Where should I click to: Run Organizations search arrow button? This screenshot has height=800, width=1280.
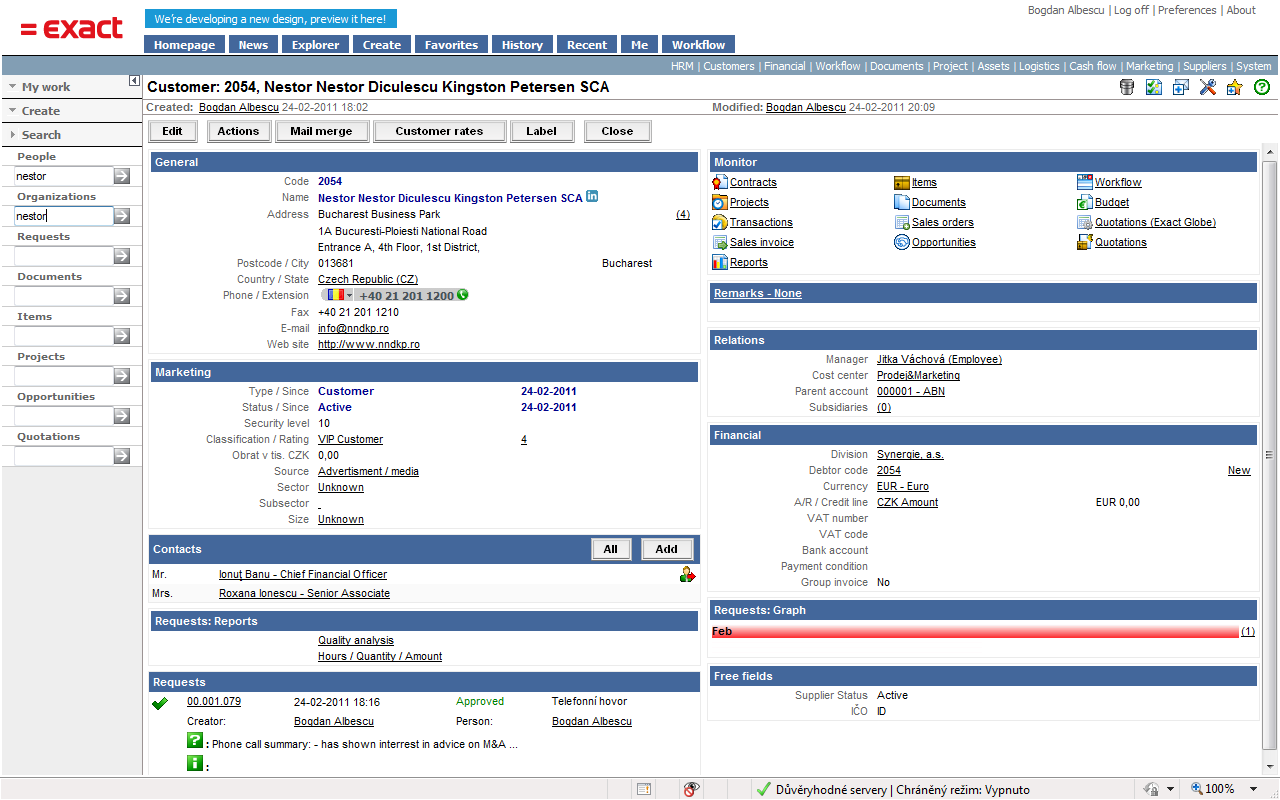[x=122, y=216]
